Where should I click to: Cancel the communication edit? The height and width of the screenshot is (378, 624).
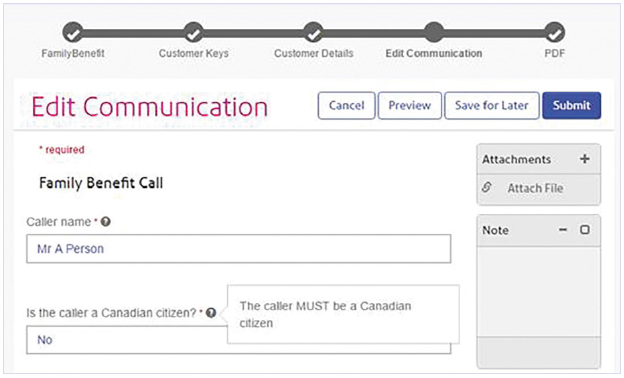point(346,105)
